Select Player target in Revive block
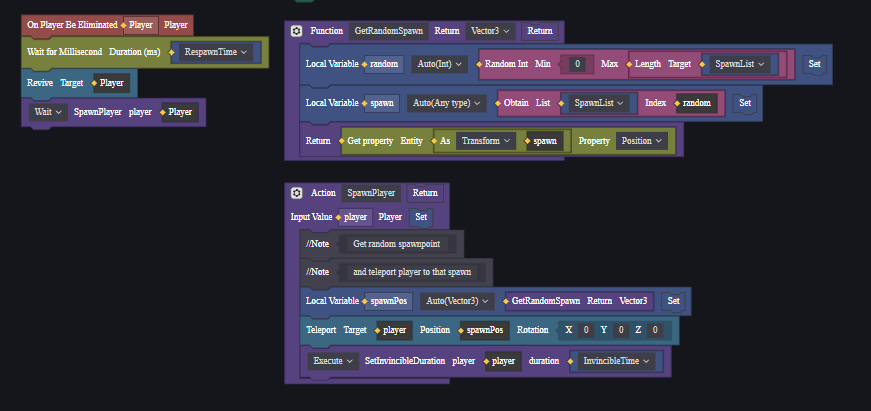This screenshot has width=871, height=411. 111,83
